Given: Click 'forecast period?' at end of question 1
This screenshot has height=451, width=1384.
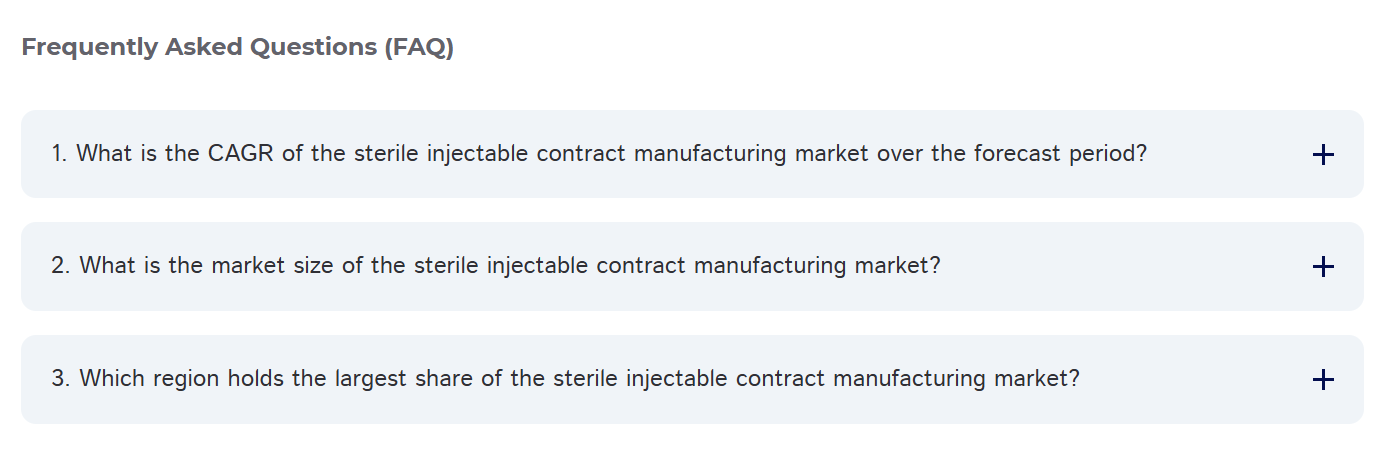Looking at the screenshot, I should (x=1060, y=154).
